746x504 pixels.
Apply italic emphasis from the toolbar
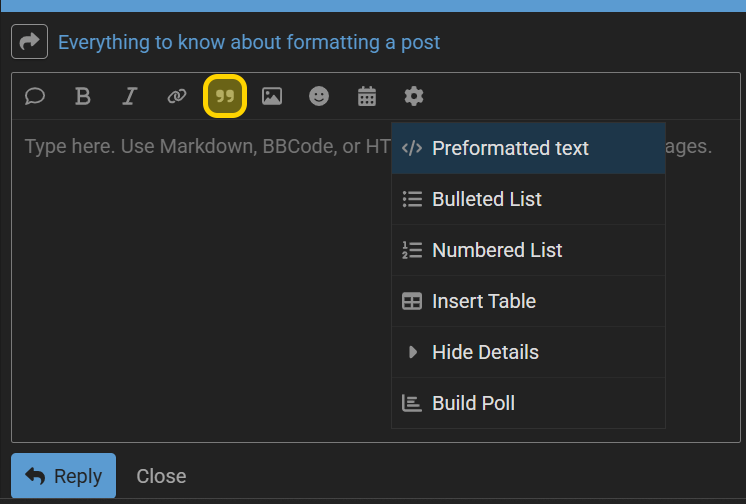129,96
